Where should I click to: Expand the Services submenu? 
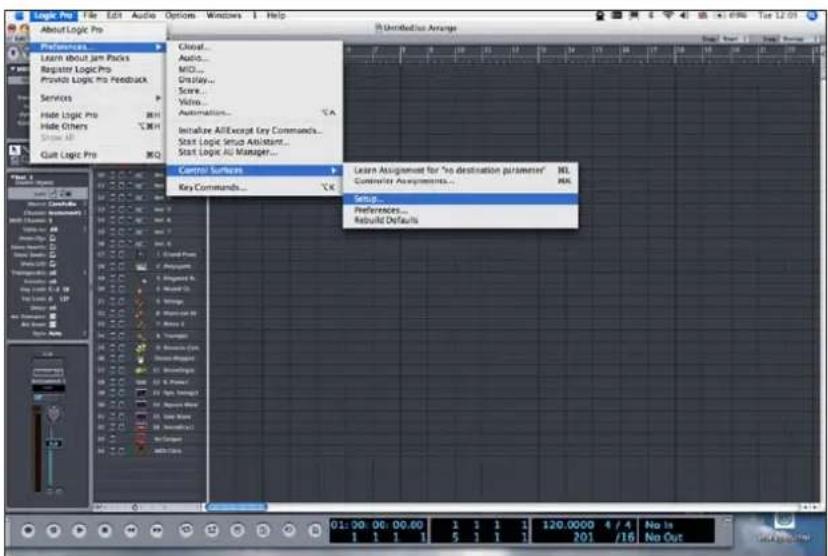[98, 98]
